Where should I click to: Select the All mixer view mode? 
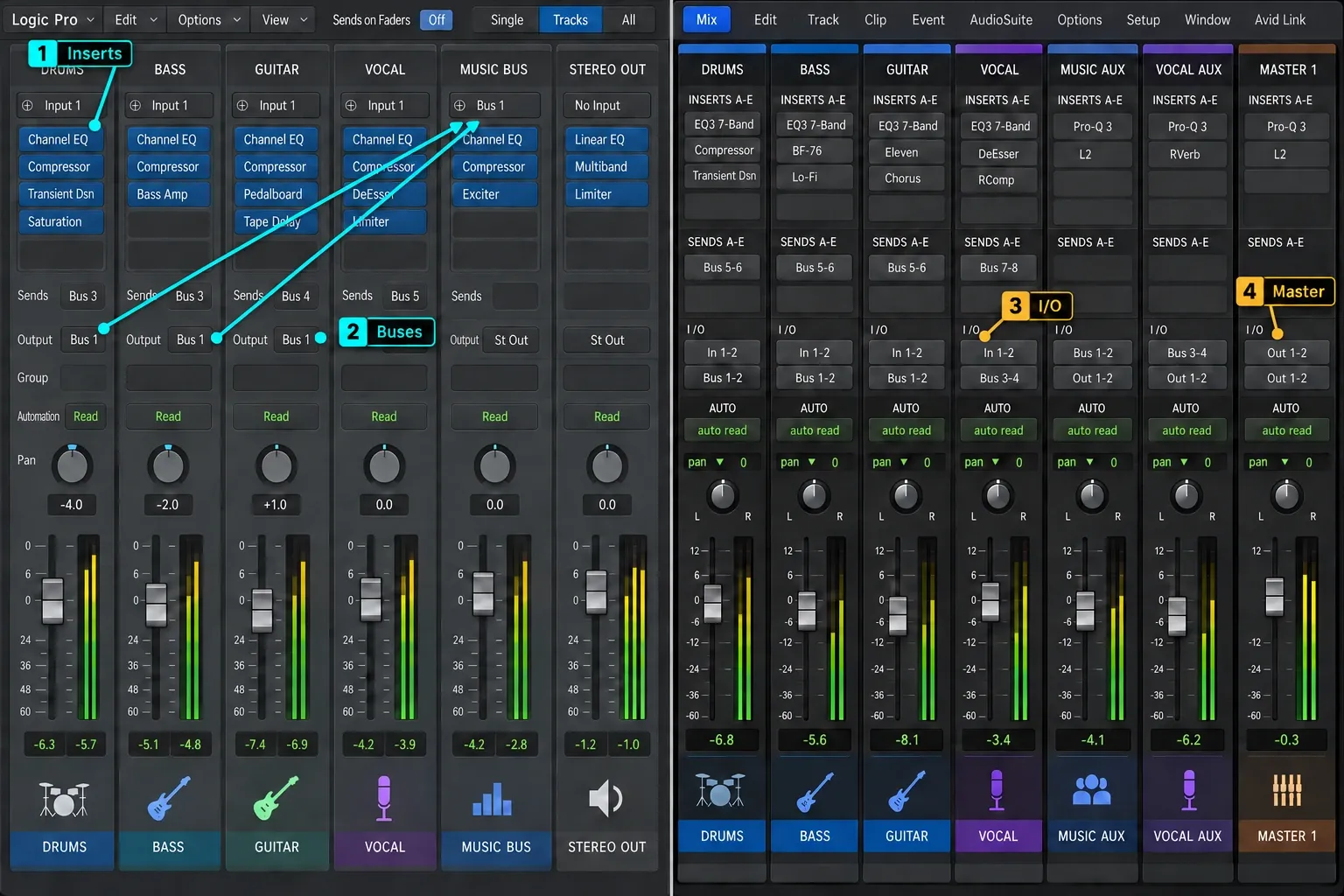pyautogui.click(x=628, y=19)
